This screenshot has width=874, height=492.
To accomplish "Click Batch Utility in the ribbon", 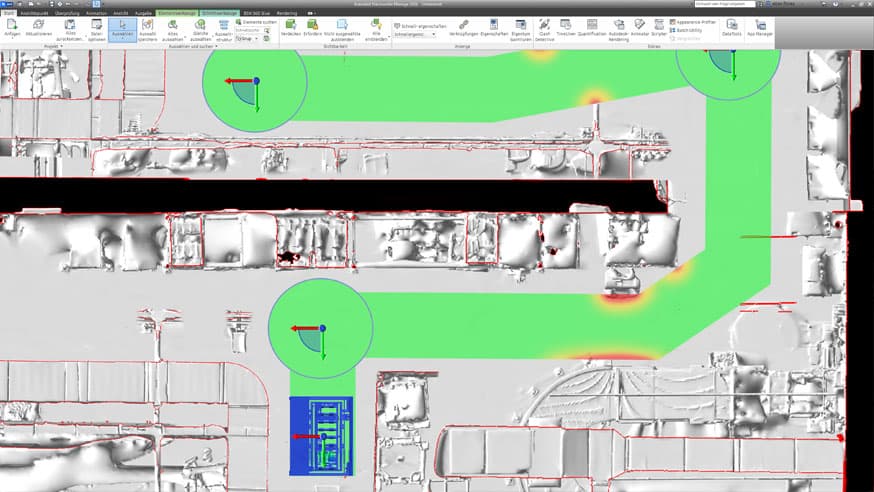I will 686,31.
